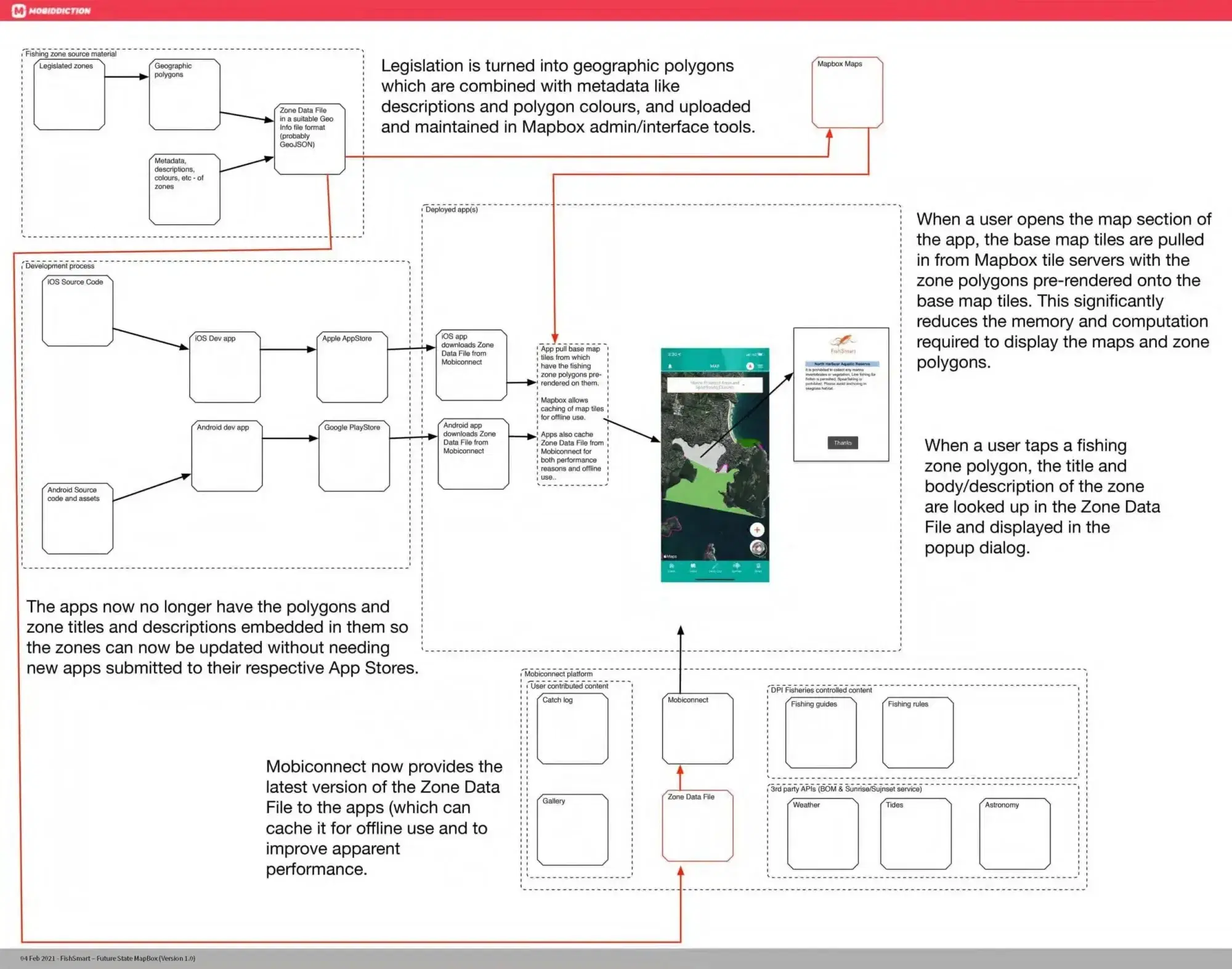Select the Apple AppStore box
Screen dimensions: 1232x969
(352, 367)
